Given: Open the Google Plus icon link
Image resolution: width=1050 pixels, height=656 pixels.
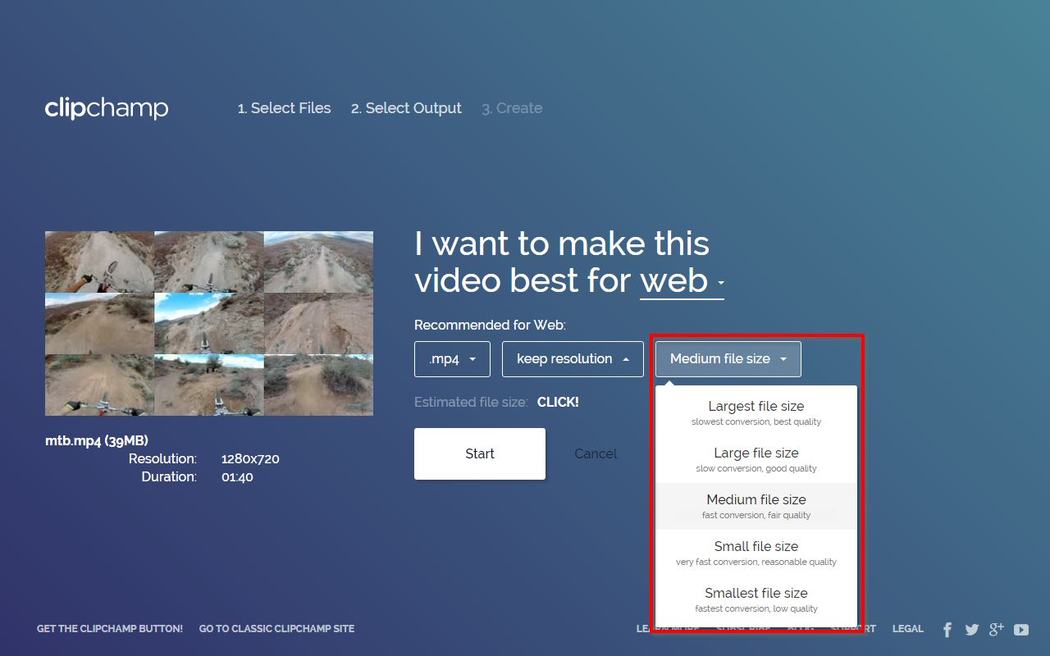Looking at the screenshot, I should tap(996, 629).
